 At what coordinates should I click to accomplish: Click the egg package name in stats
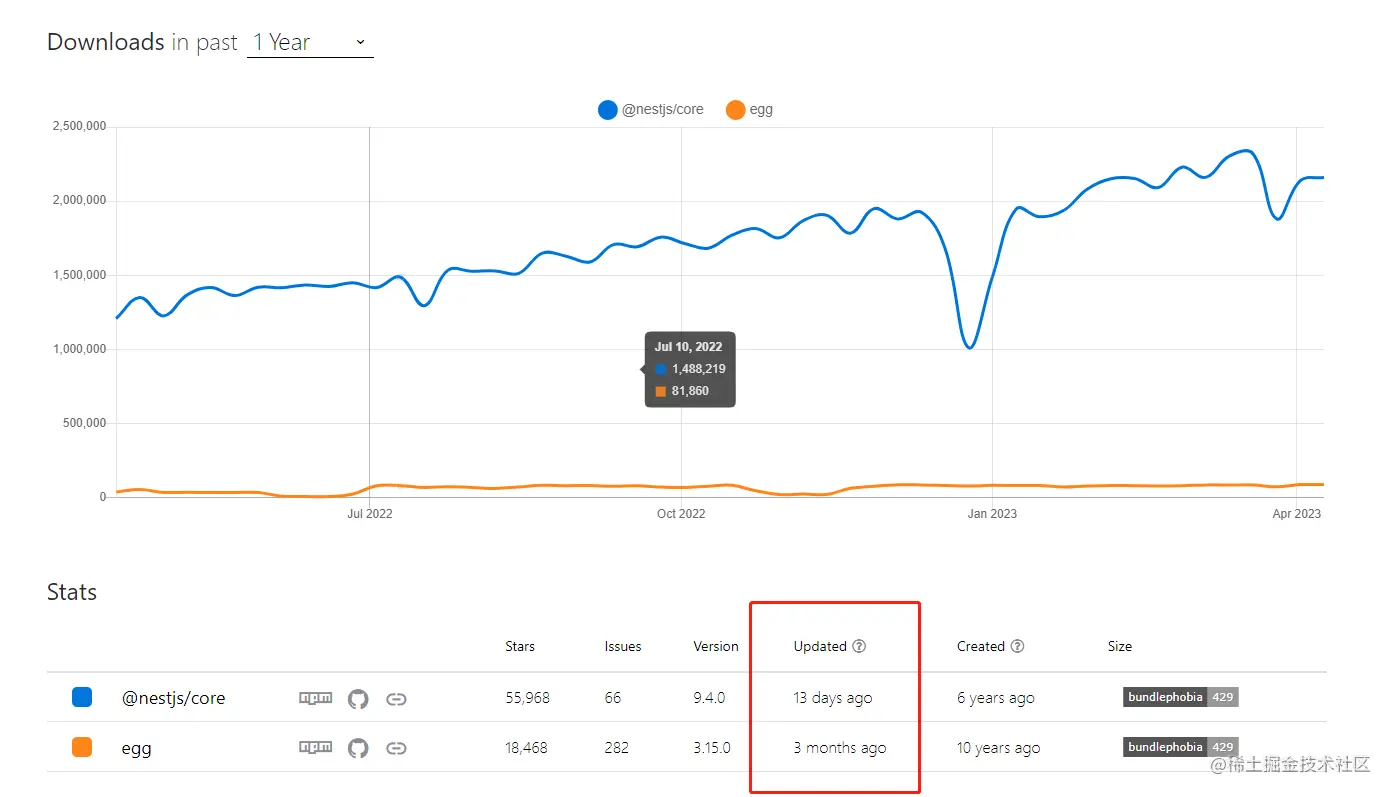[136, 748]
